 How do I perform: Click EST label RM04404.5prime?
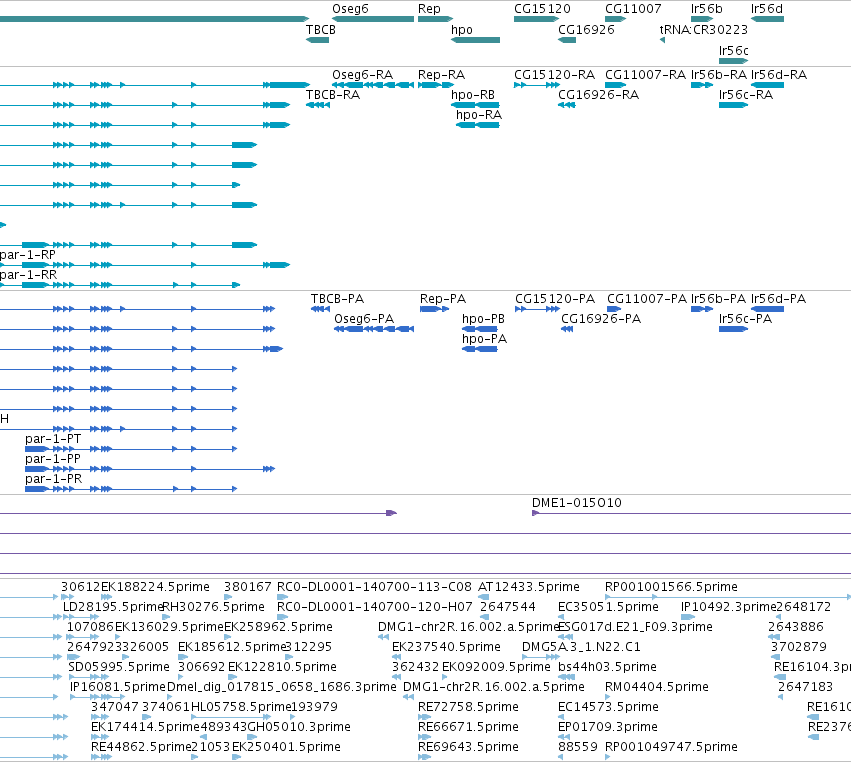coord(657,688)
